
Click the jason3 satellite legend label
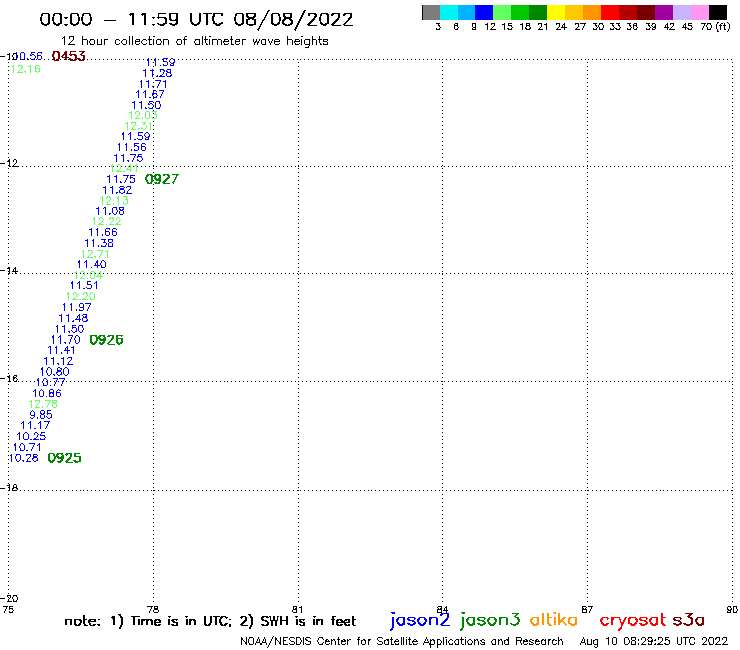pyautogui.click(x=490, y=620)
